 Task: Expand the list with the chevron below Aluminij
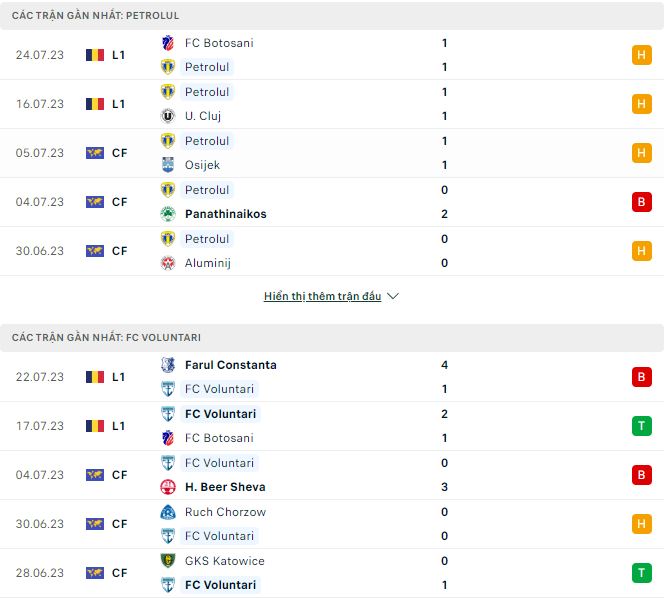393,297
